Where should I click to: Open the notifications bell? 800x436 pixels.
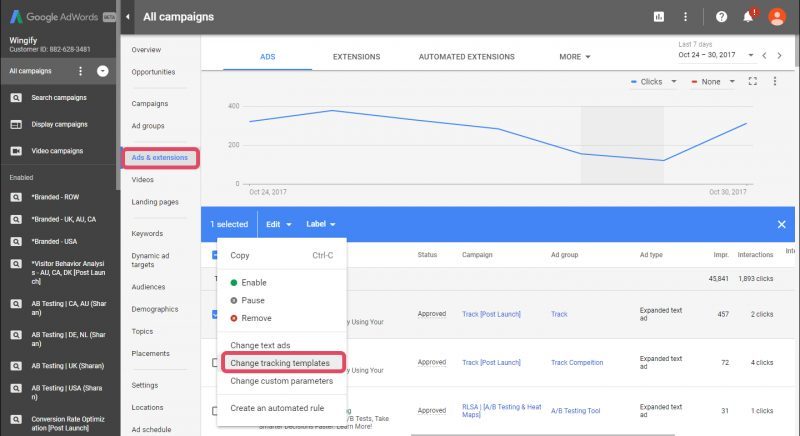(x=748, y=17)
